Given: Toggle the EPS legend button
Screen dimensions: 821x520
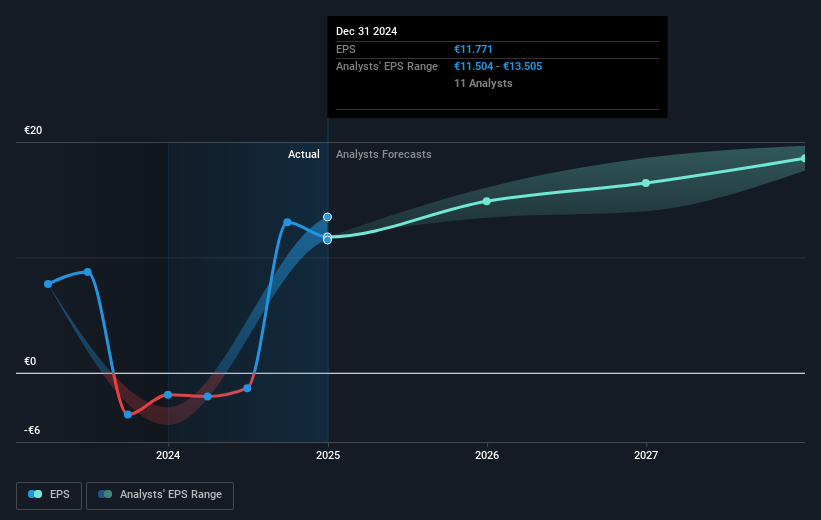Looking at the screenshot, I should tap(49, 495).
